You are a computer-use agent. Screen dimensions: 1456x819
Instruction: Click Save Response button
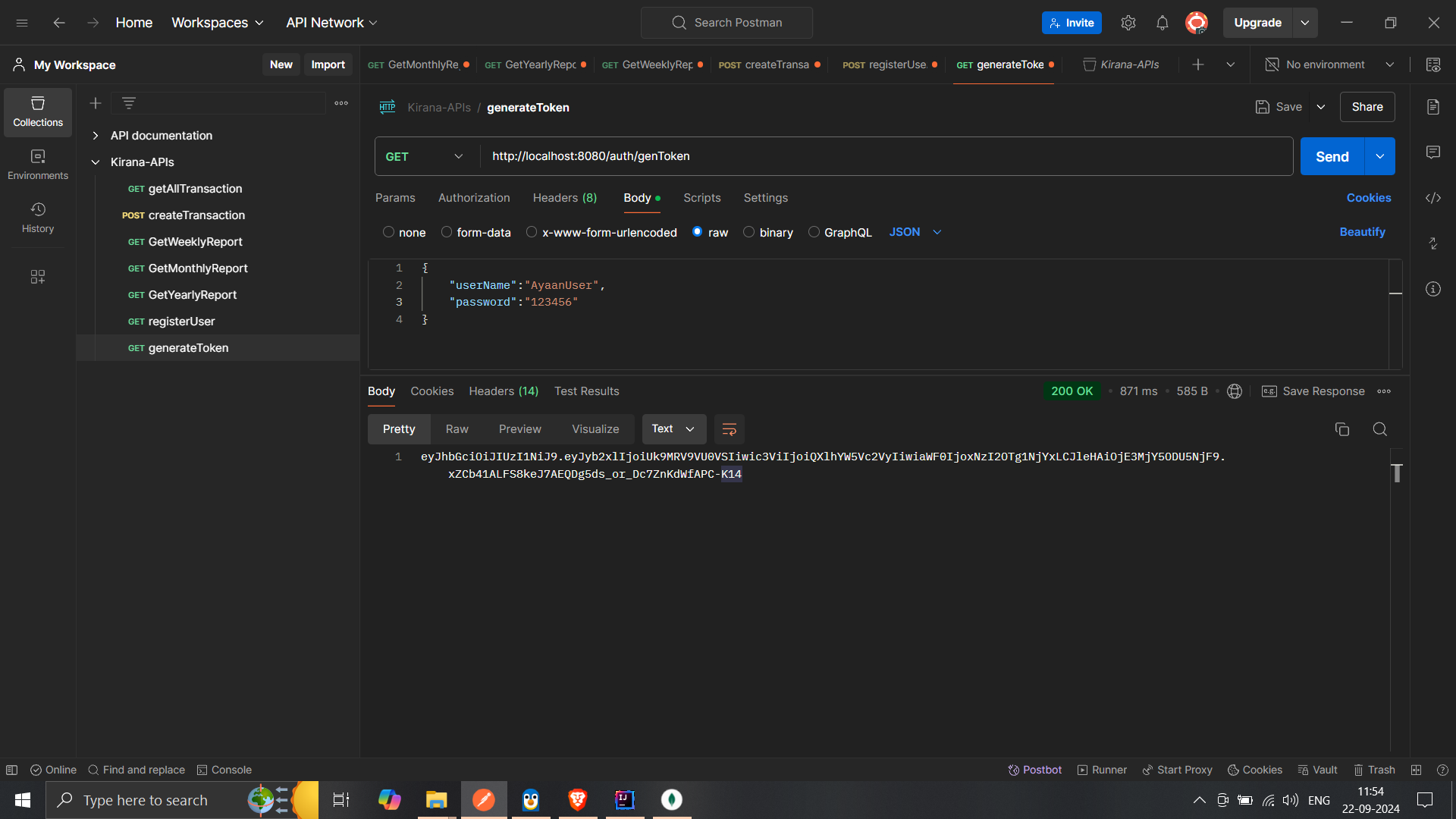click(x=1313, y=391)
